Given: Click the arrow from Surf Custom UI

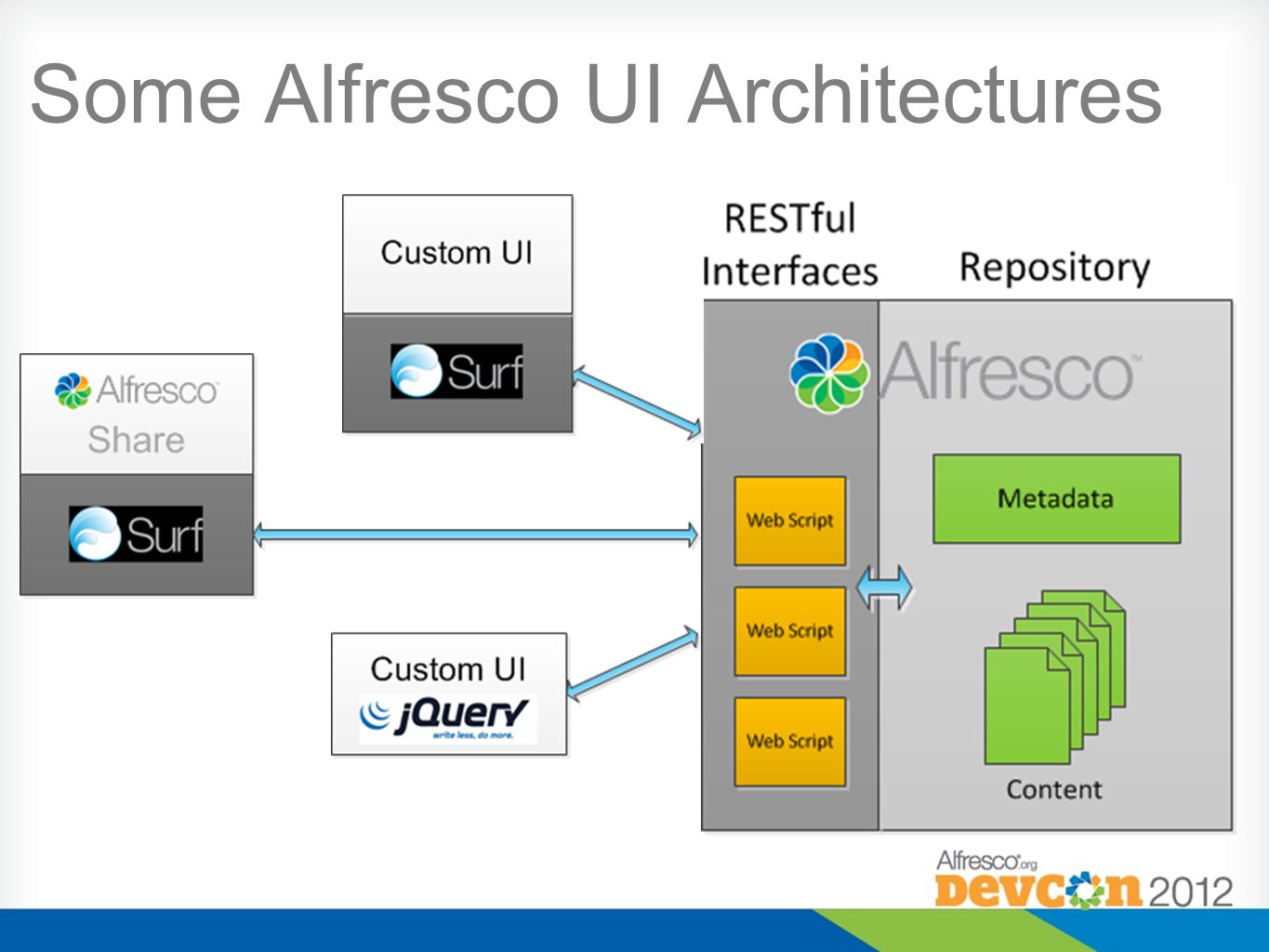Looking at the screenshot, I should (x=638, y=402).
